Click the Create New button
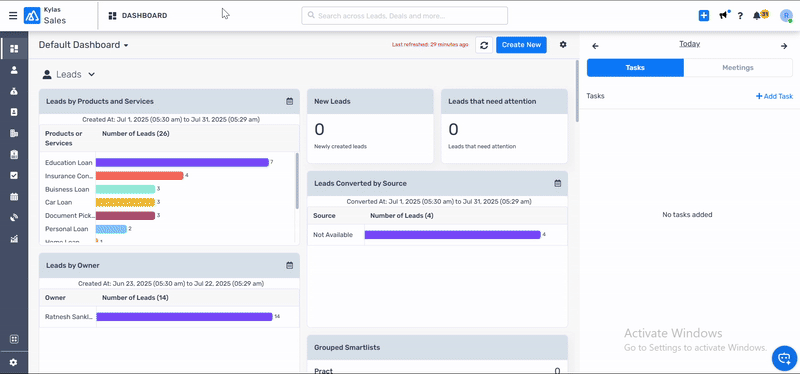The image size is (800, 374). 521,45
